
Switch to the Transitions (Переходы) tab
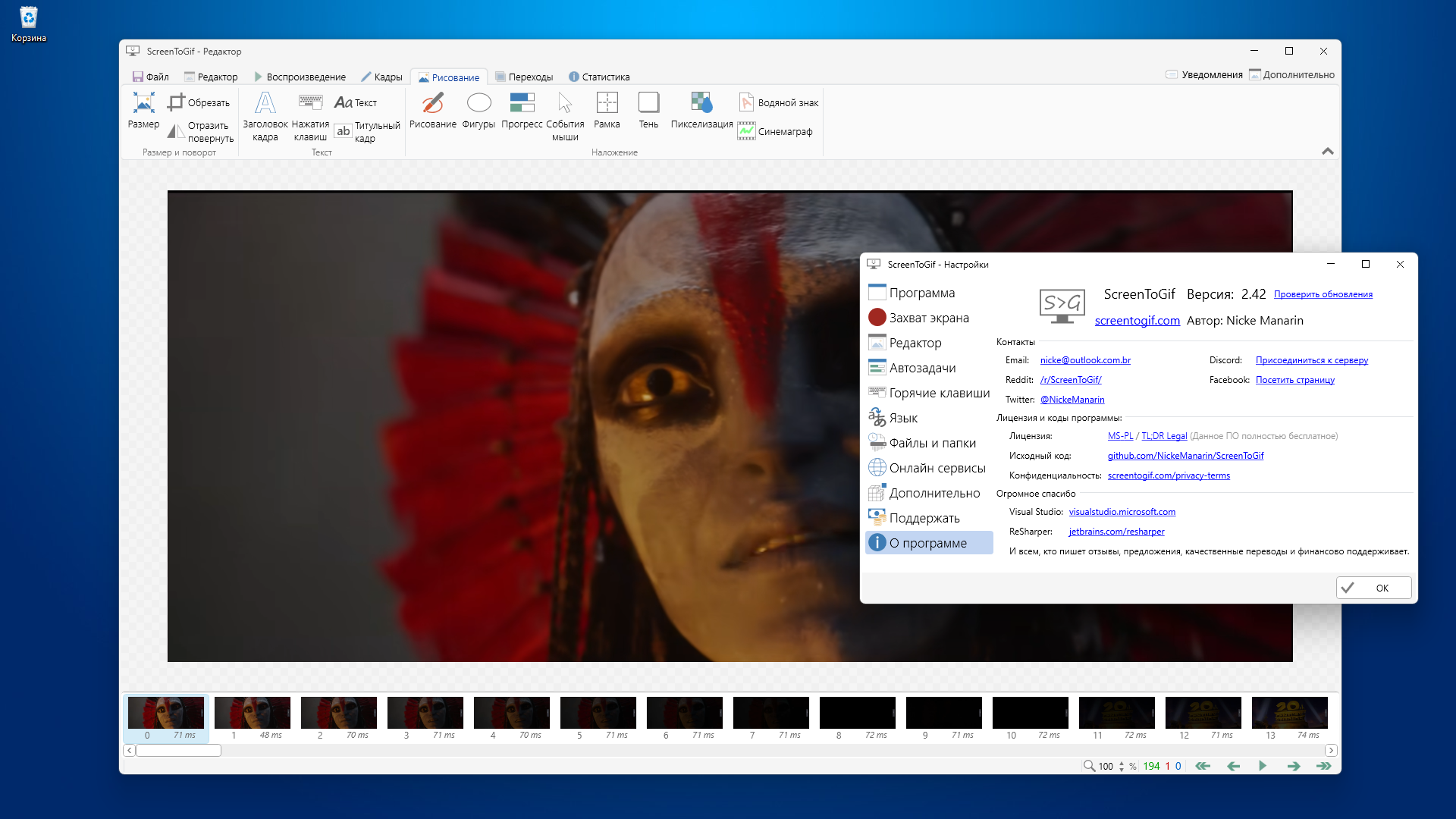[524, 77]
